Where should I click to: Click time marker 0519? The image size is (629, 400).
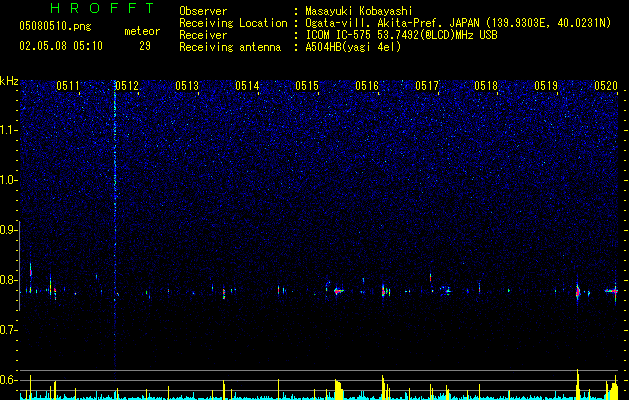[546, 86]
